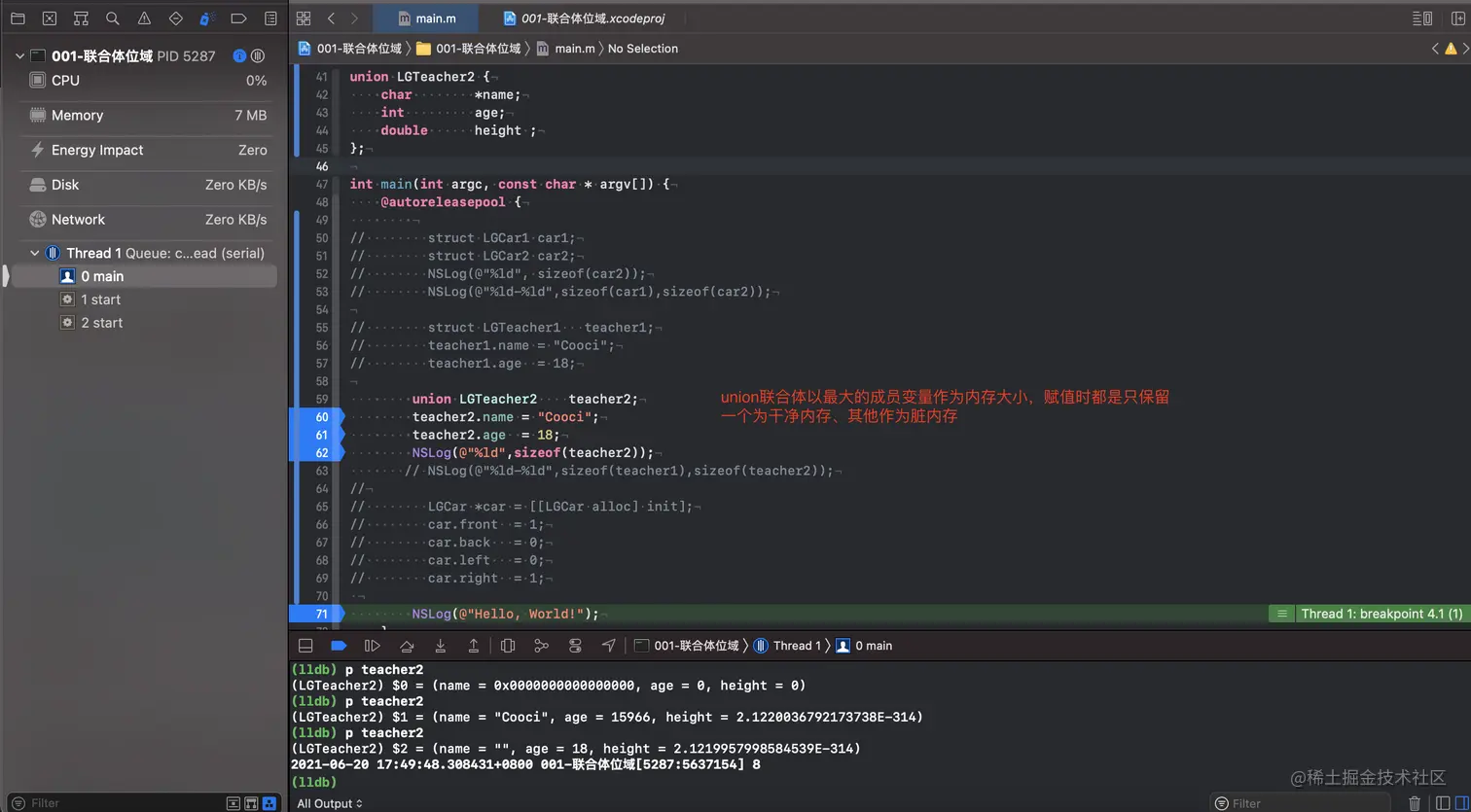
Task: Open the Report navigator
Action: [x=270, y=18]
